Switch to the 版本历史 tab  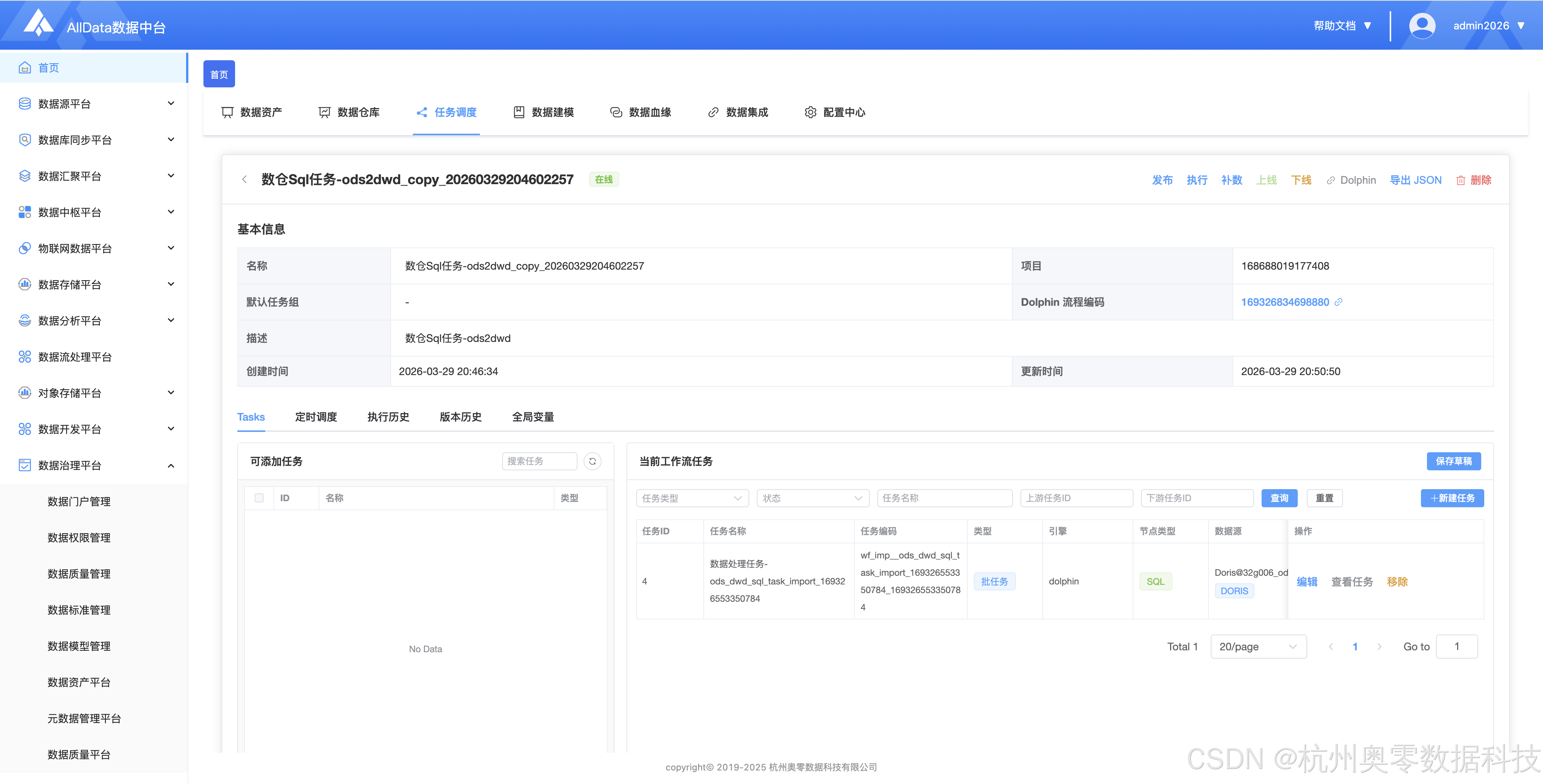(x=461, y=417)
